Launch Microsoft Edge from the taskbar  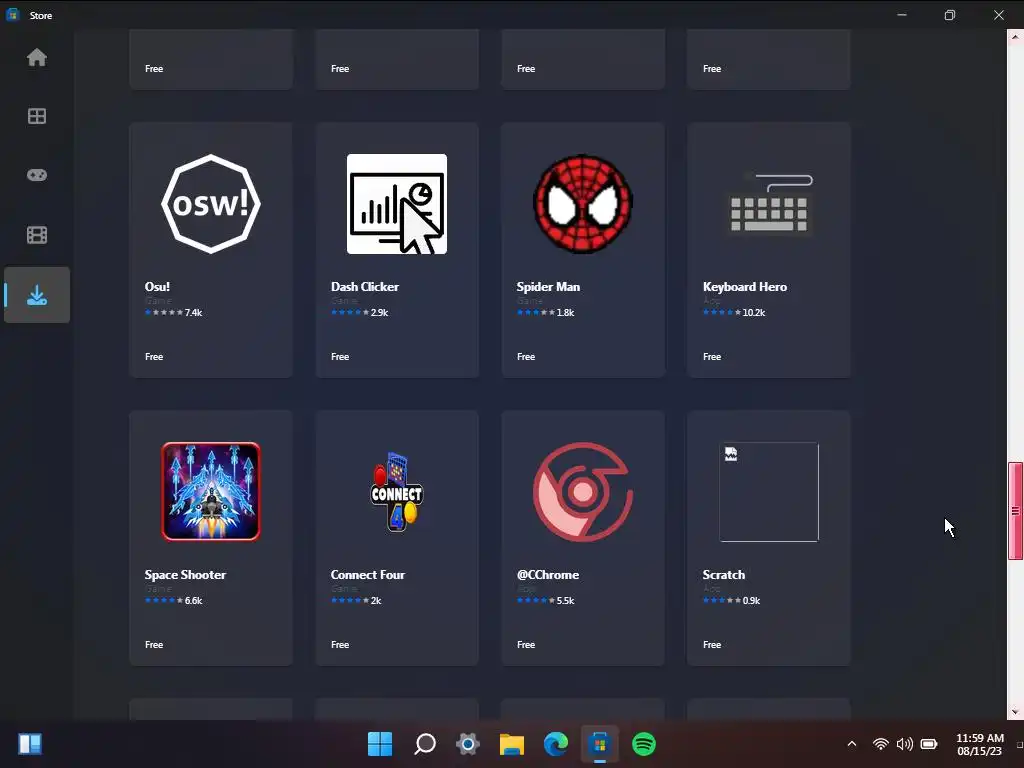click(x=556, y=744)
